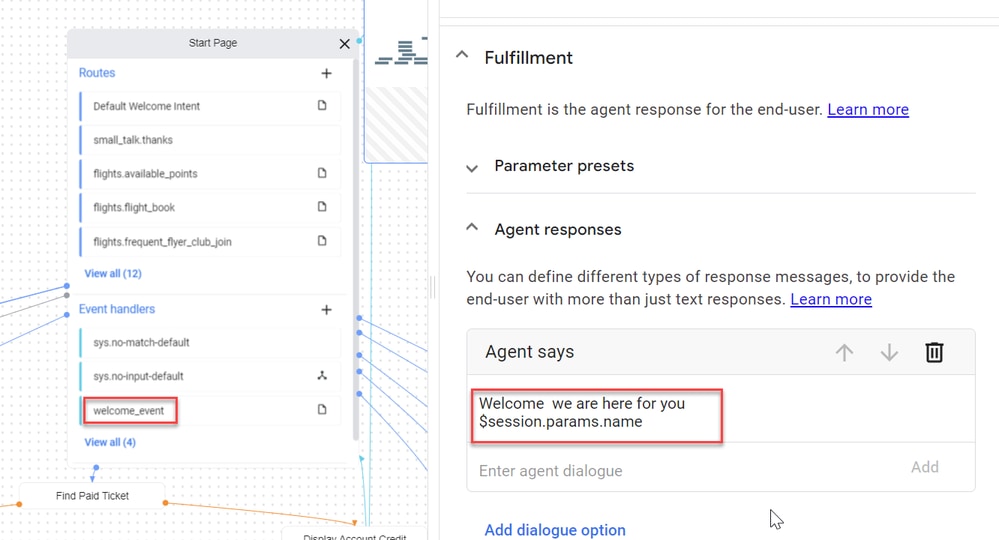Open View all (12) routes link

[113, 273]
